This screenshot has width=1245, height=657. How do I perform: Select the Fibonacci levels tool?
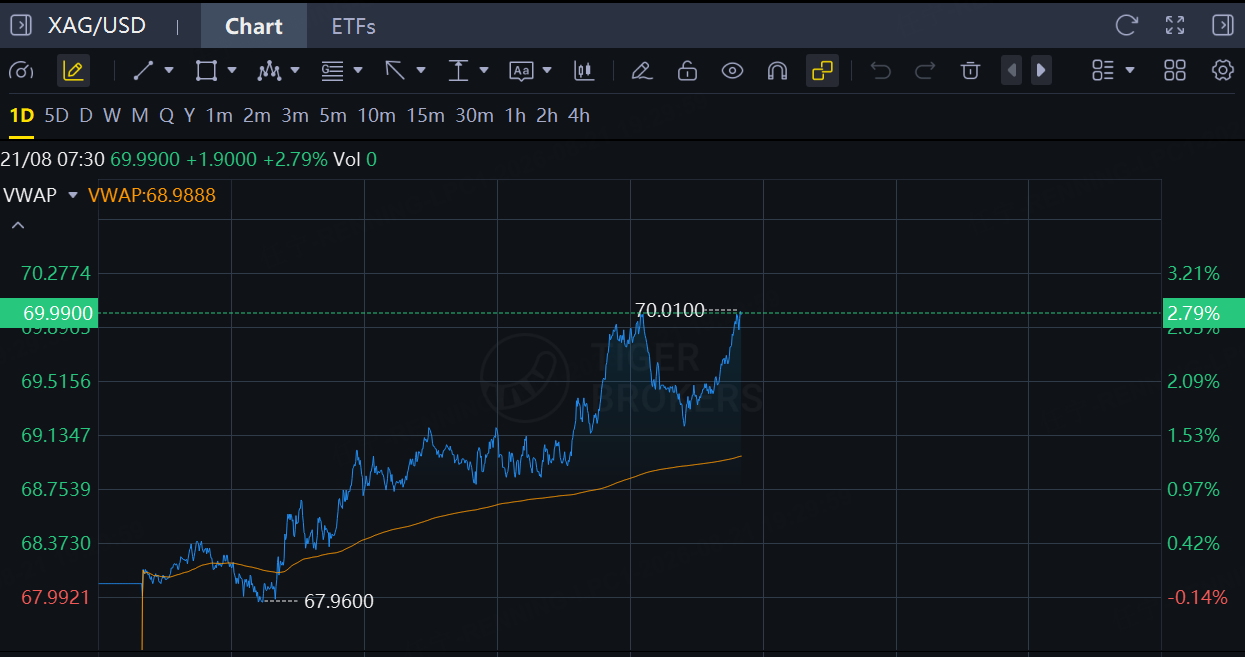(x=332, y=70)
